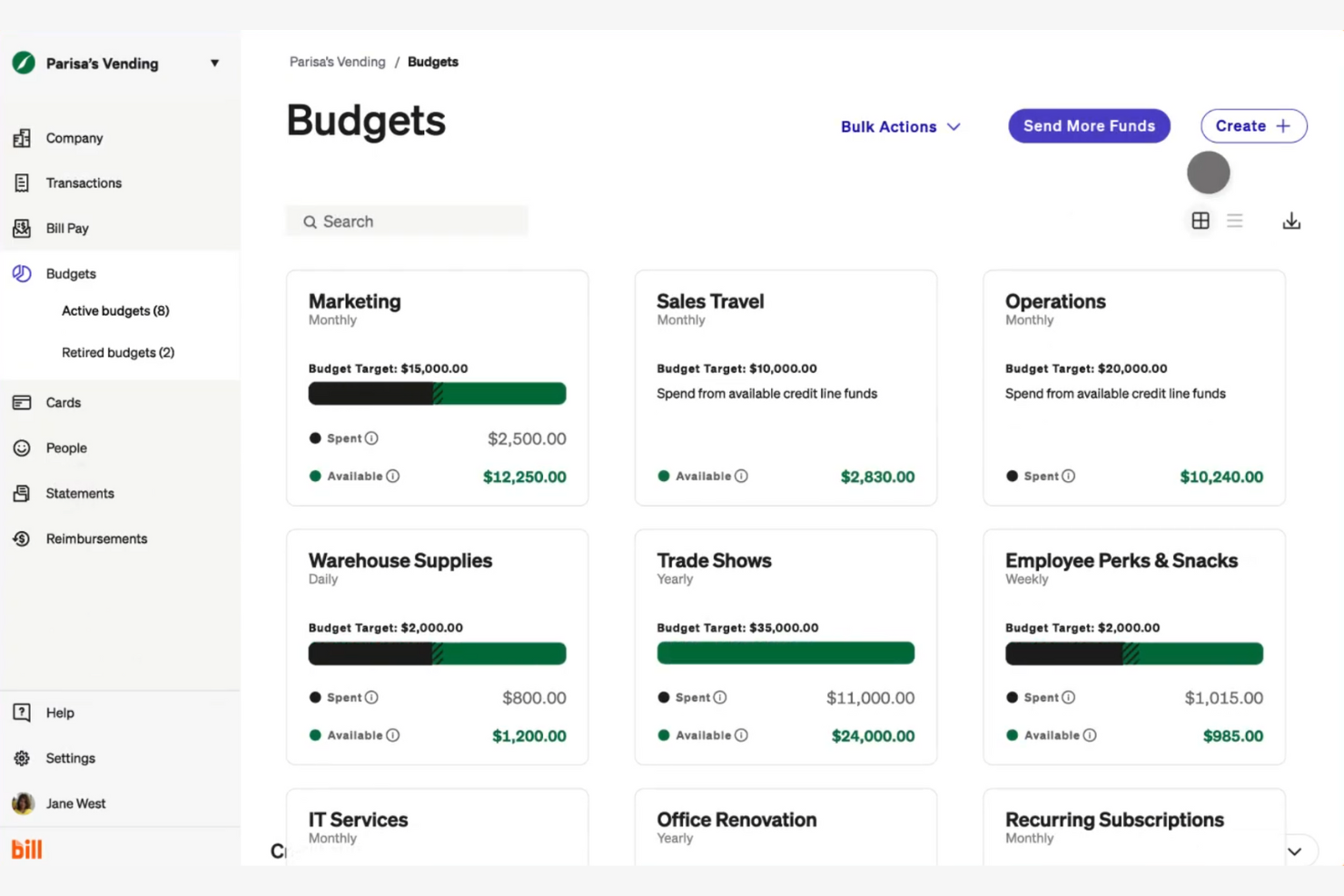Expand the Parisa's Vending workspace dropdown
Viewport: 1344px width, 896px height.
(x=214, y=63)
